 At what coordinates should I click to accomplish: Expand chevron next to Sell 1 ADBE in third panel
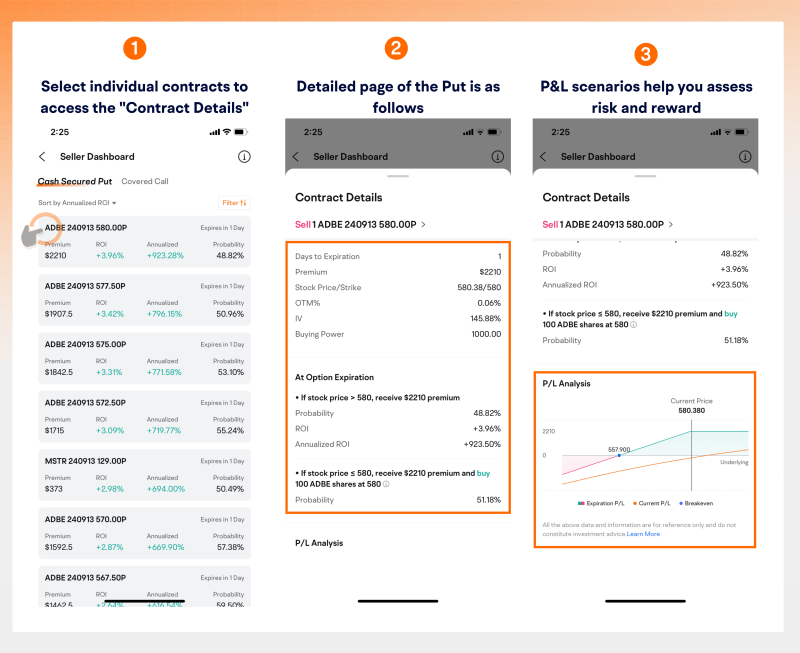pos(671,224)
